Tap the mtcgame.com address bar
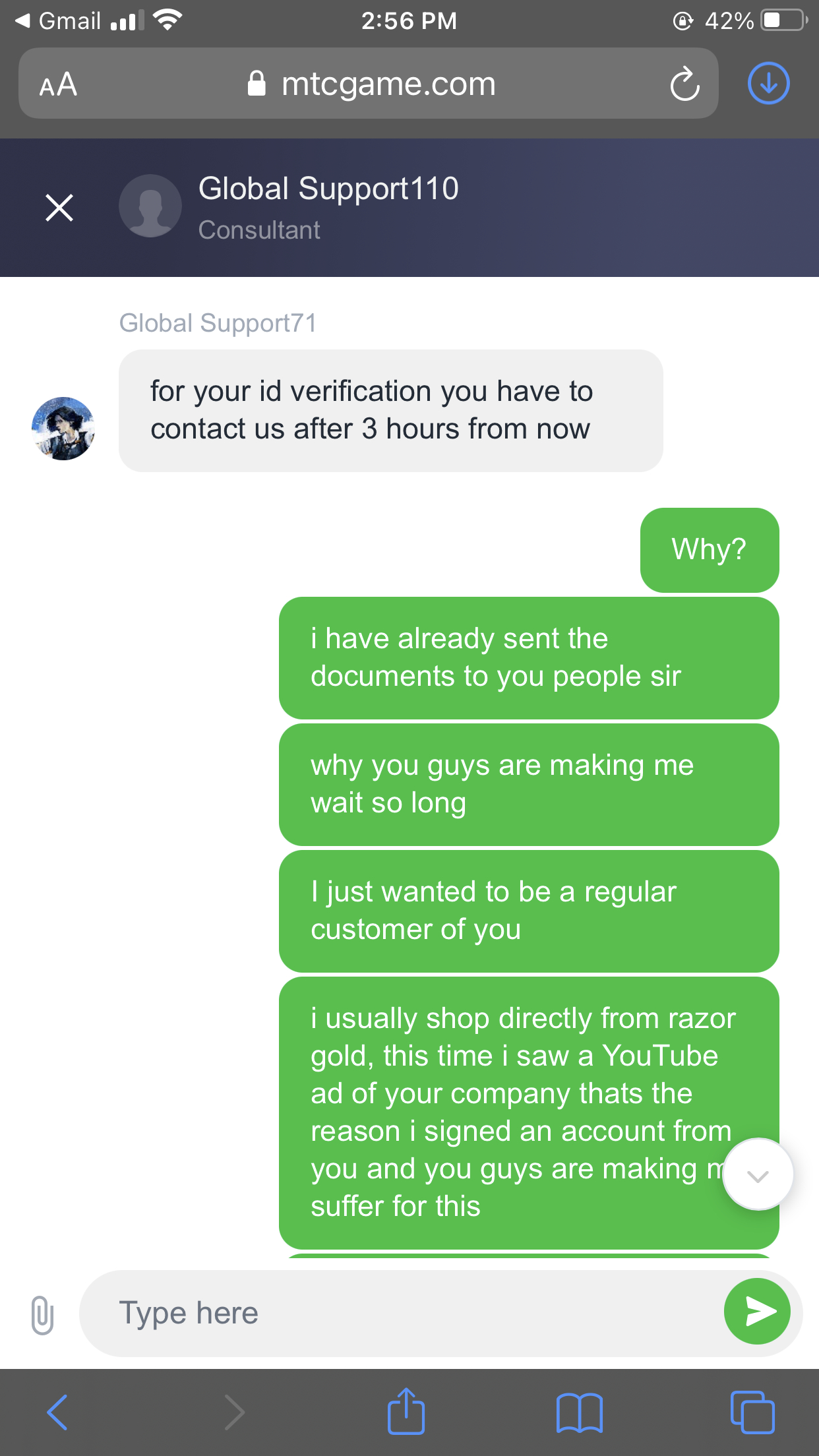The height and width of the screenshot is (1456, 819). (x=369, y=84)
